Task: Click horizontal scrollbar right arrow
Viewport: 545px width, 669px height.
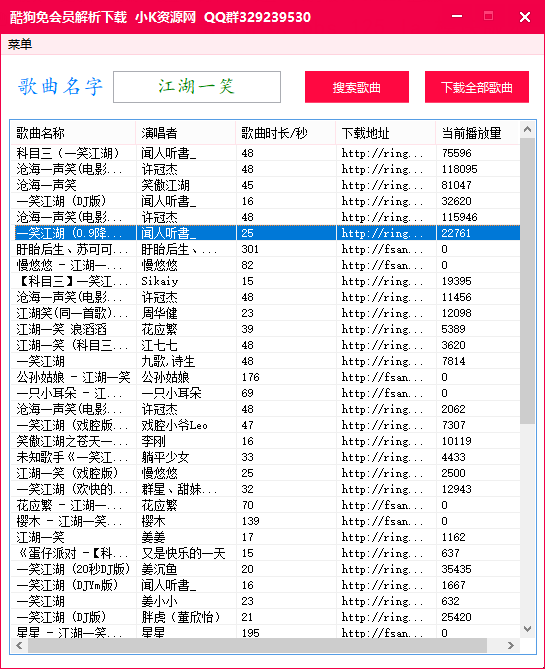Action: [x=511, y=646]
